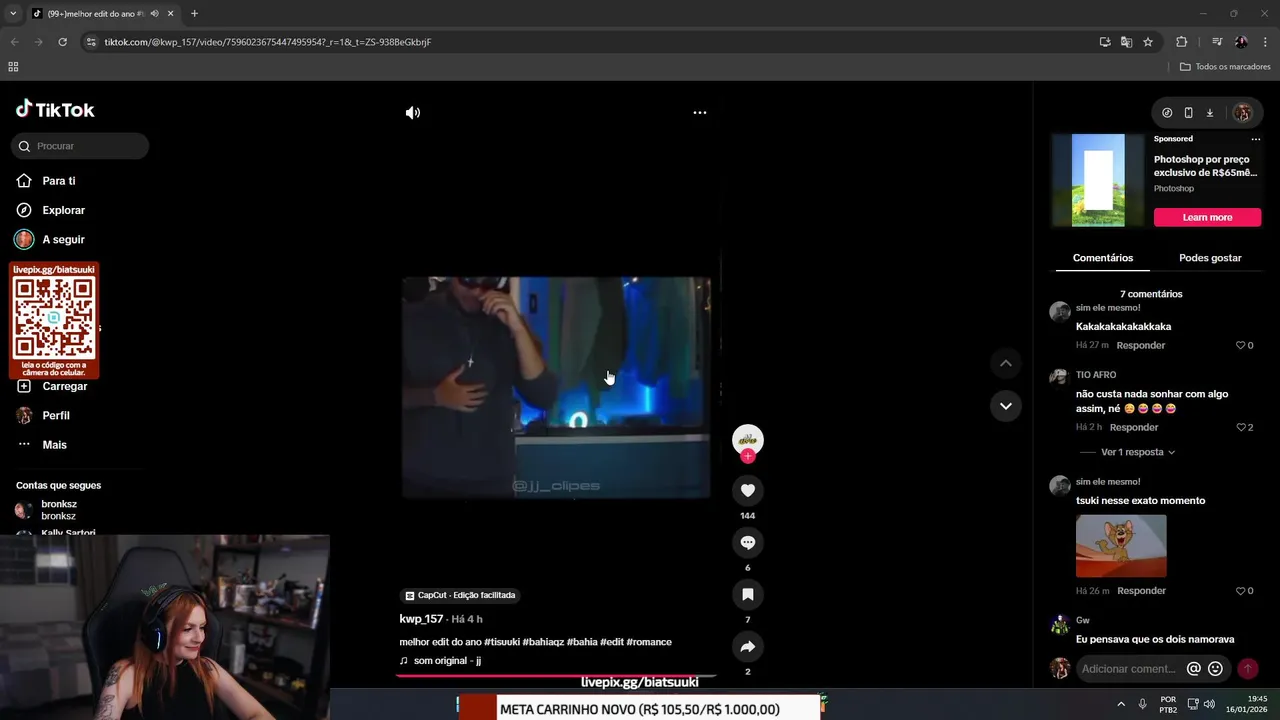Open the kwp_157 creator profile link
Viewport: 1280px width, 720px height.
pos(421,619)
